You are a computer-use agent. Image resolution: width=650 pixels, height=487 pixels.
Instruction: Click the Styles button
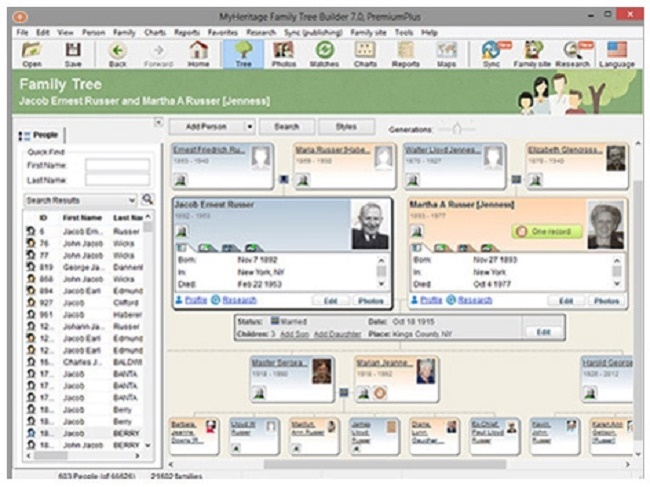tap(347, 127)
